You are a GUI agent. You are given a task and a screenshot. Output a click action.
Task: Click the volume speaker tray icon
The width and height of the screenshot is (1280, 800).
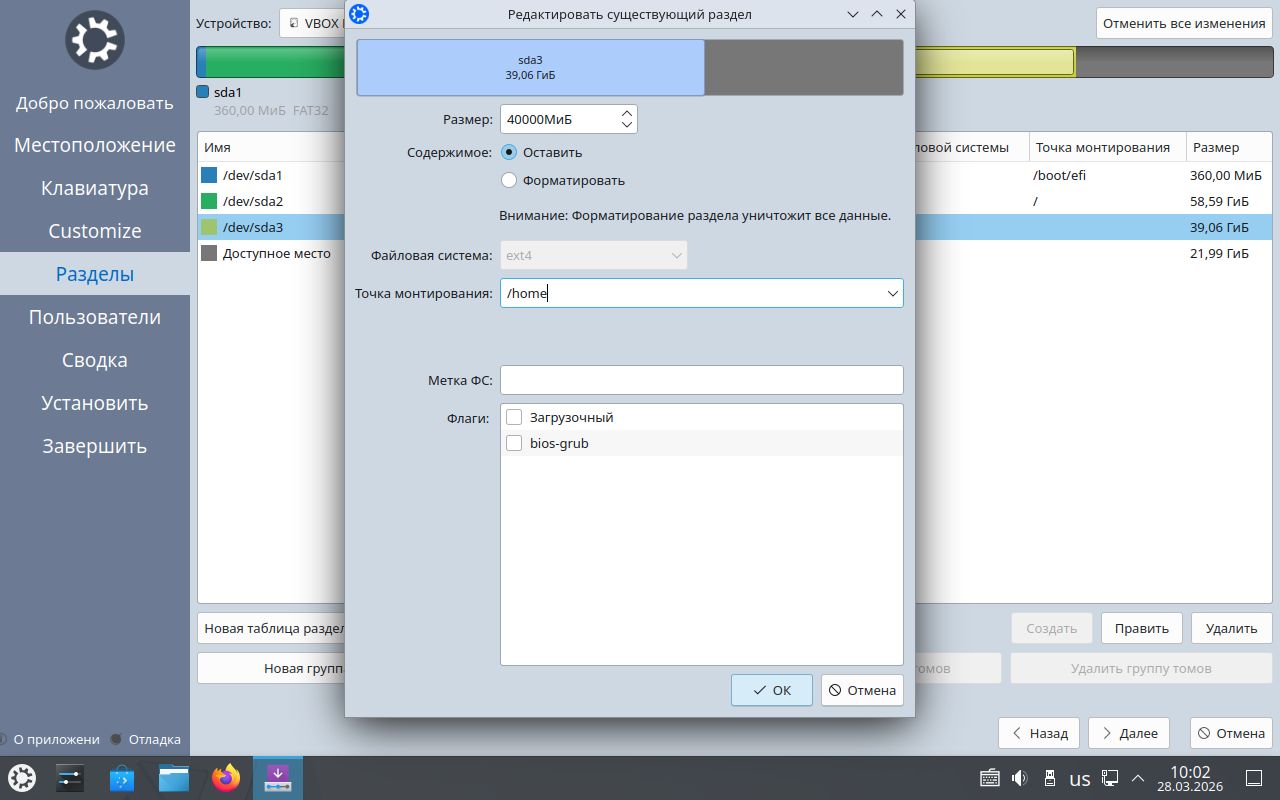point(1020,778)
